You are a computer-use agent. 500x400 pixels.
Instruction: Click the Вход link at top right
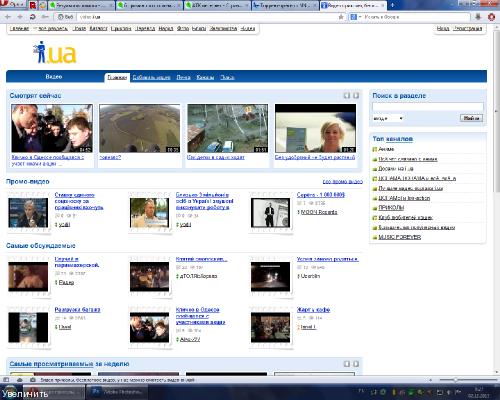pos(443,28)
